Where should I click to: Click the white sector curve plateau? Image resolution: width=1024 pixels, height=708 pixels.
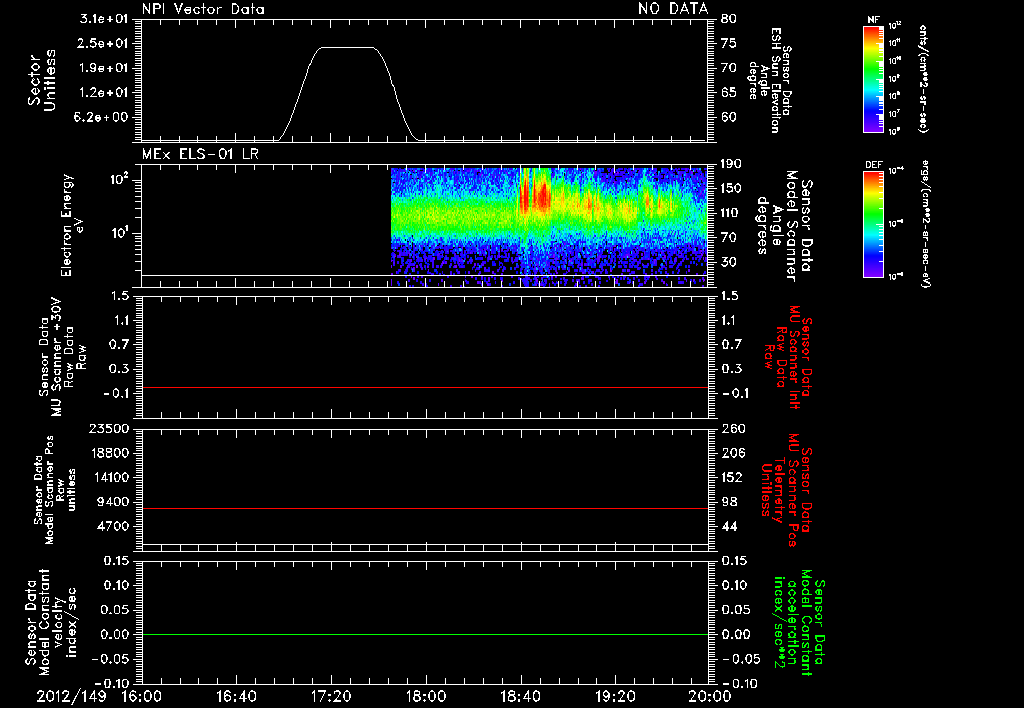pos(347,48)
